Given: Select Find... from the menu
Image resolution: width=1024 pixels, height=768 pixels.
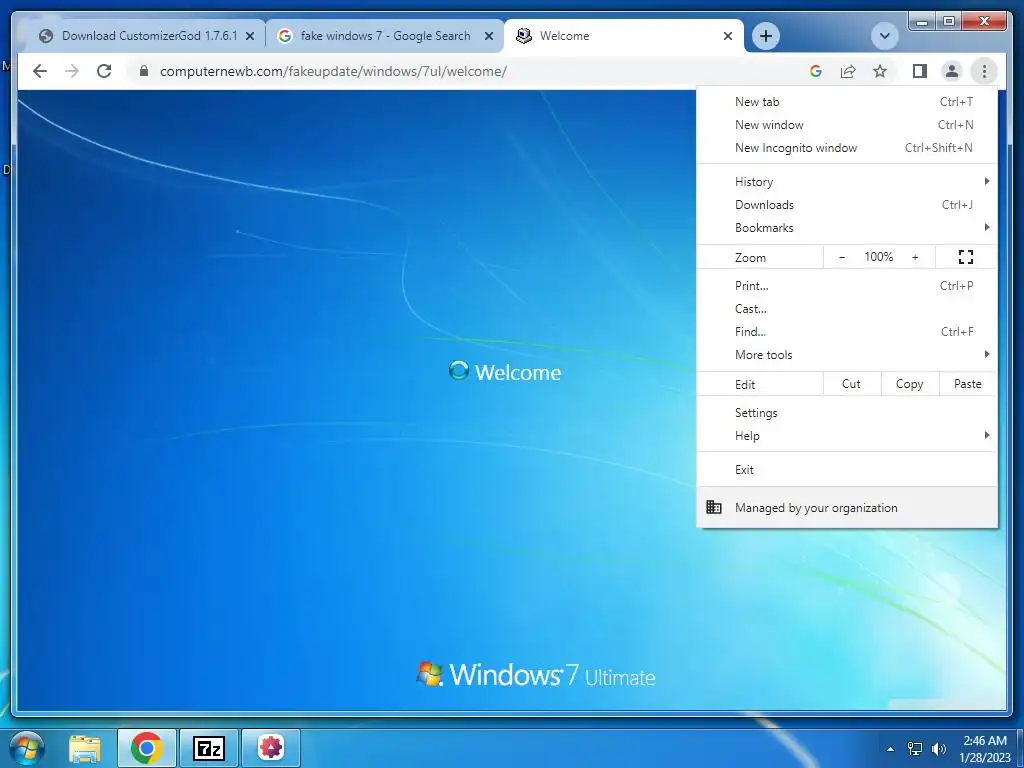Looking at the screenshot, I should [x=847, y=332].
